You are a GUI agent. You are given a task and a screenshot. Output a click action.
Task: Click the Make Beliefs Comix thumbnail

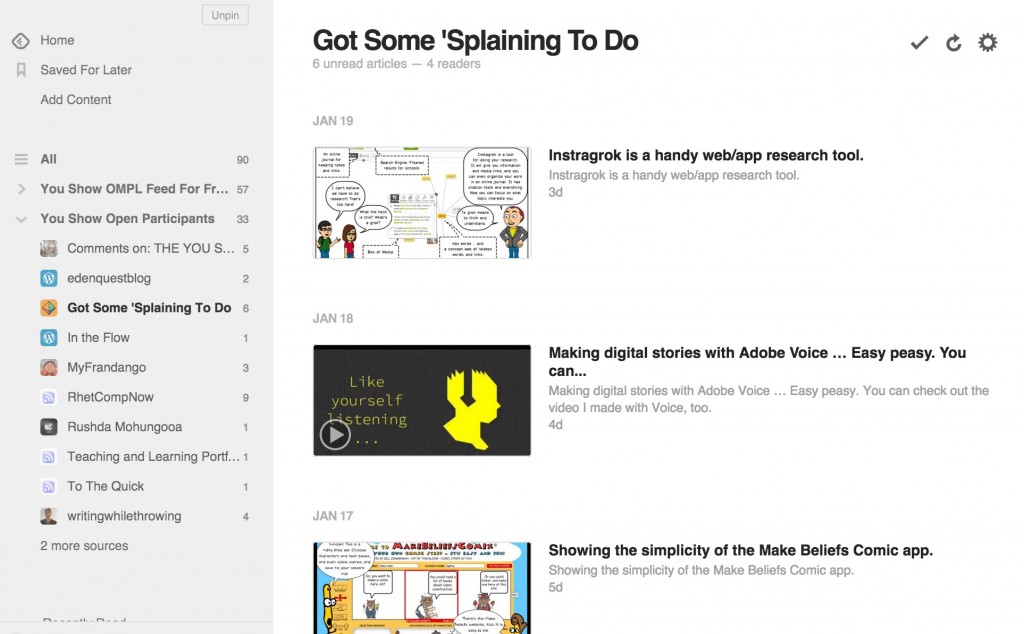pyautogui.click(x=422, y=588)
